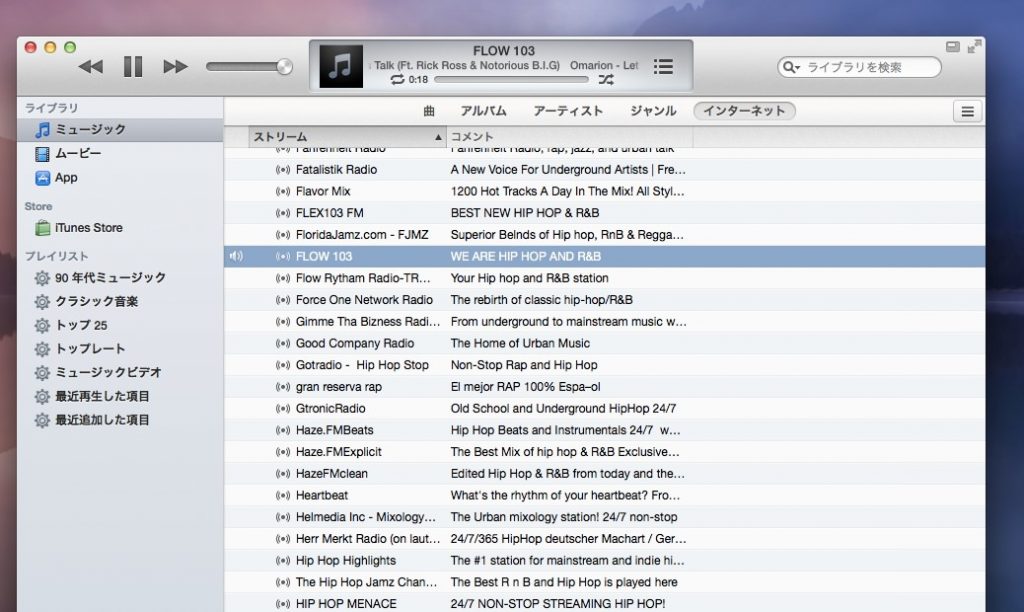Open the 90 年代ミュージック playlist

120,278
